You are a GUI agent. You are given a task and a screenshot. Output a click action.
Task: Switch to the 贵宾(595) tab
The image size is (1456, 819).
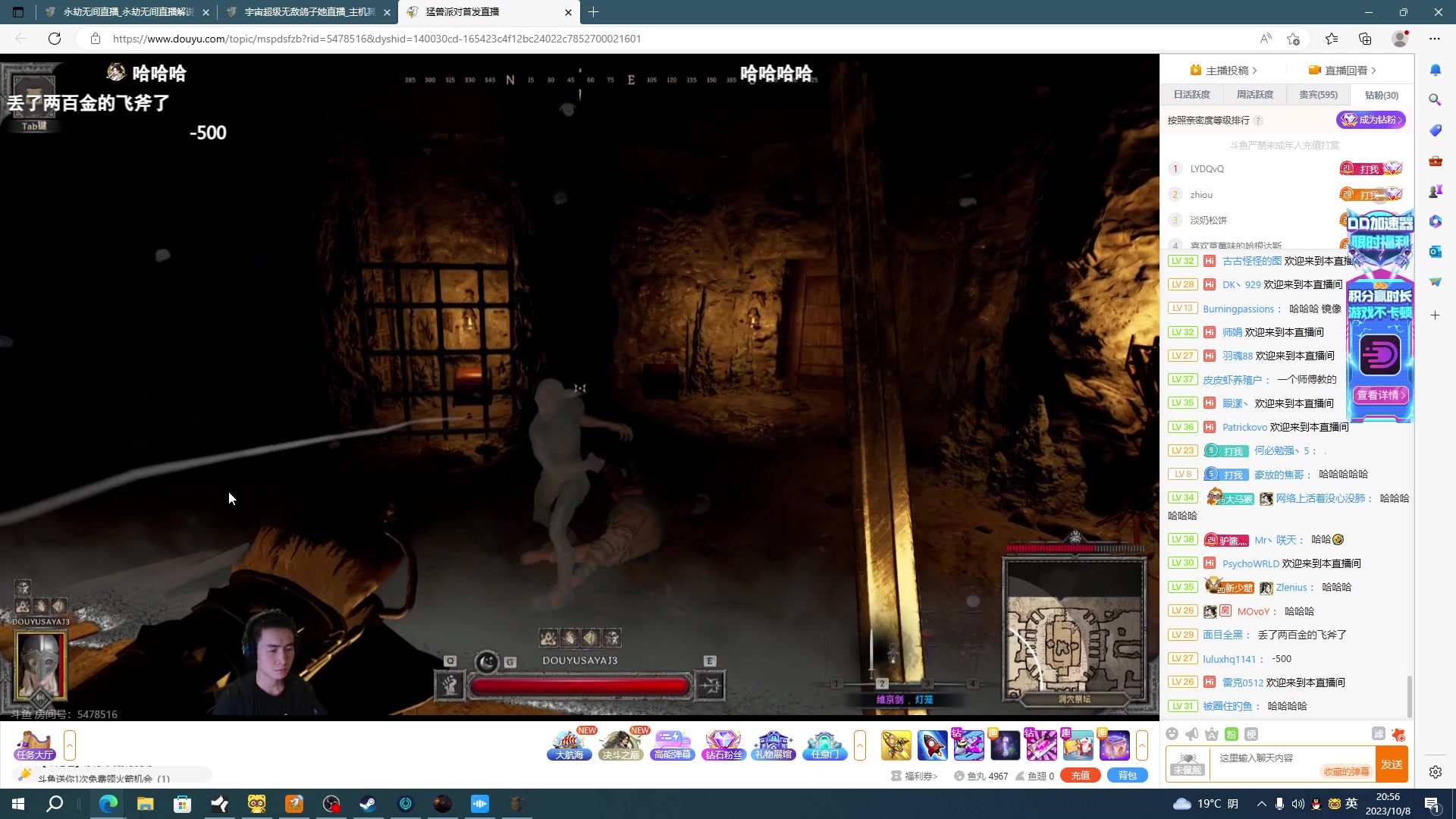tap(1318, 95)
